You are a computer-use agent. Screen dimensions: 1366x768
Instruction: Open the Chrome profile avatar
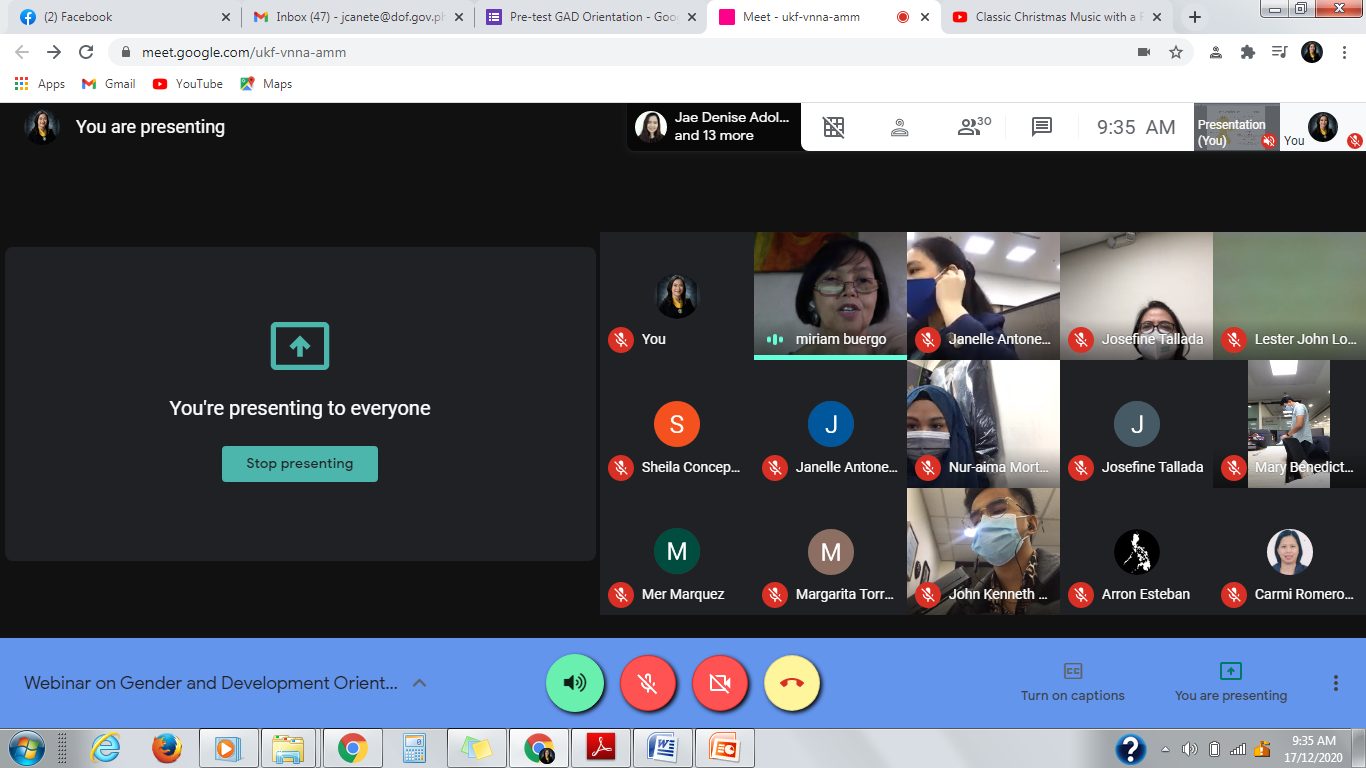click(1312, 52)
